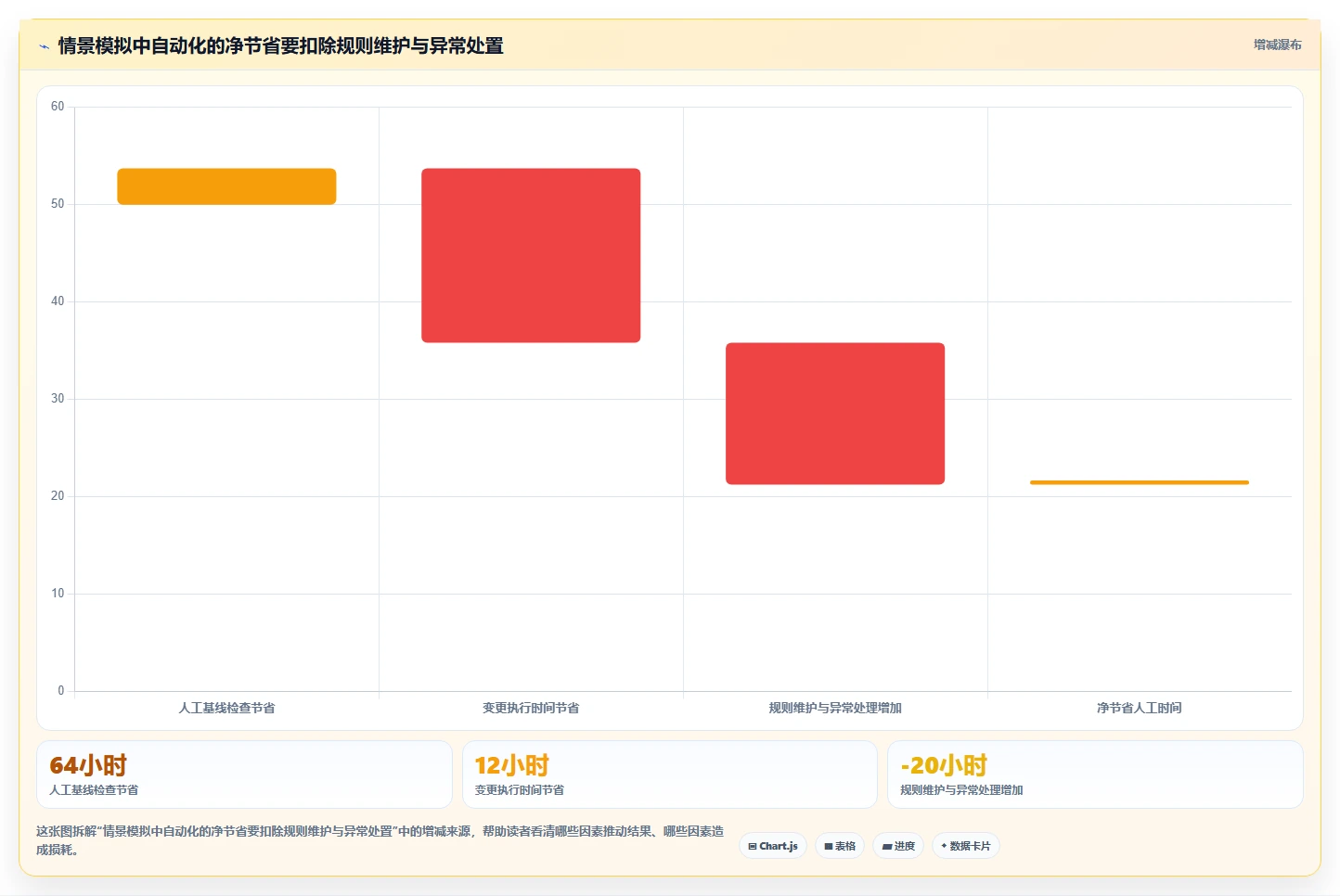Click the Chart.js tag chip
Image resolution: width=1340 pixels, height=896 pixels.
pos(773,846)
